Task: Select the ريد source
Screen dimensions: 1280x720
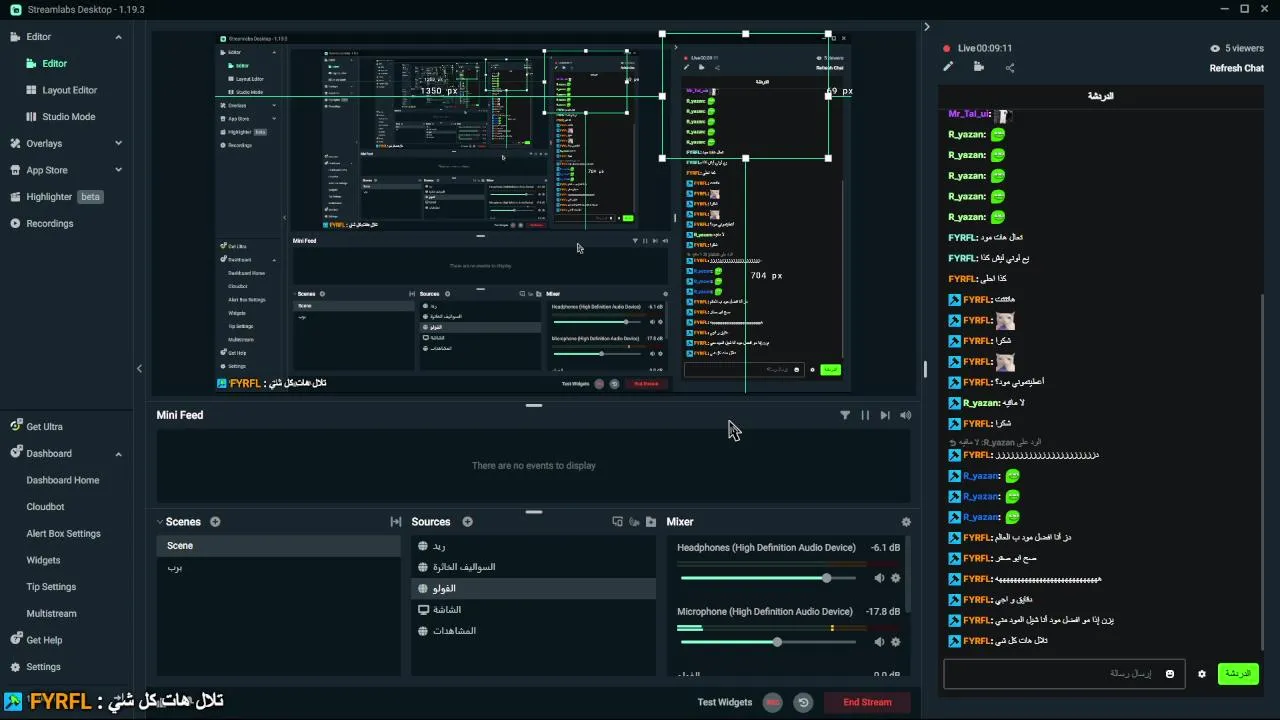Action: tap(533, 546)
